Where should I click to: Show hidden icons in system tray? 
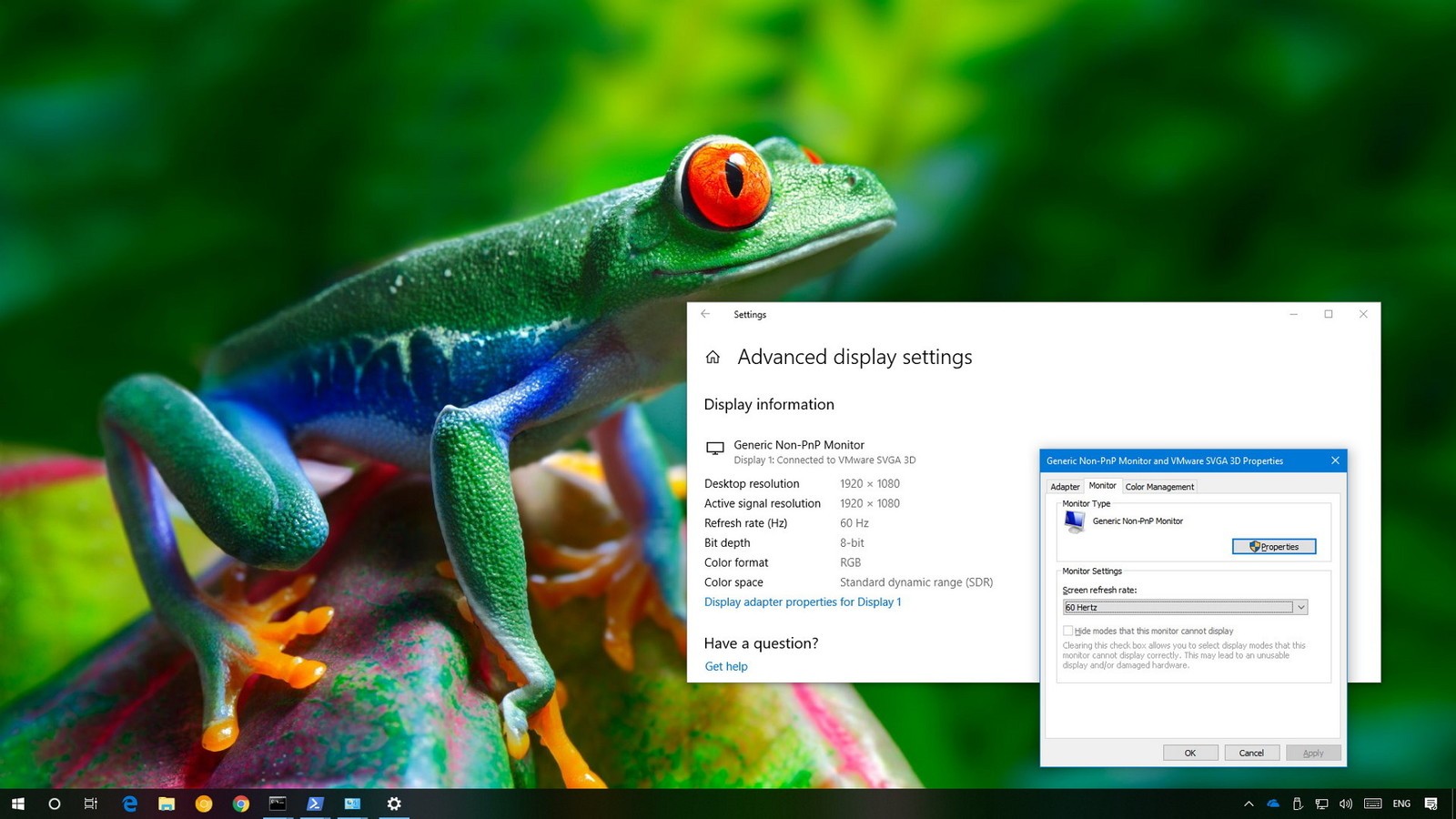(1249, 804)
